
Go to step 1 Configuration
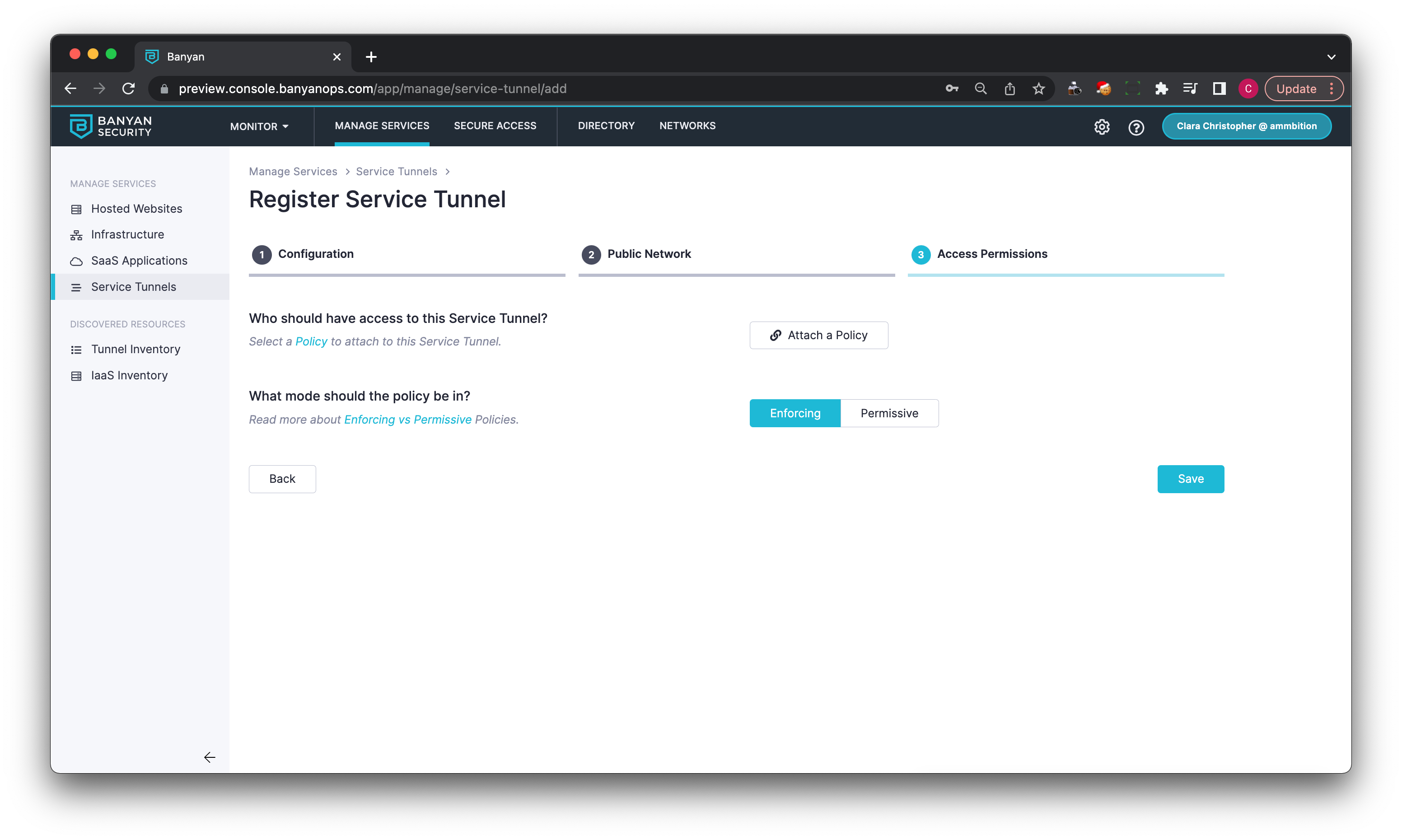click(x=315, y=254)
